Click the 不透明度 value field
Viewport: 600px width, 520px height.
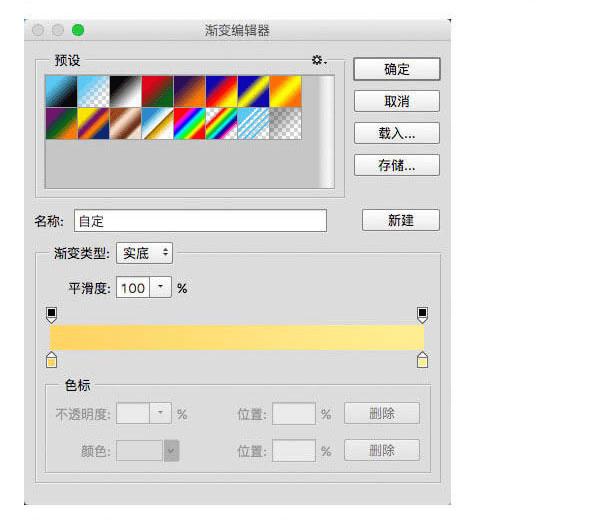point(133,413)
